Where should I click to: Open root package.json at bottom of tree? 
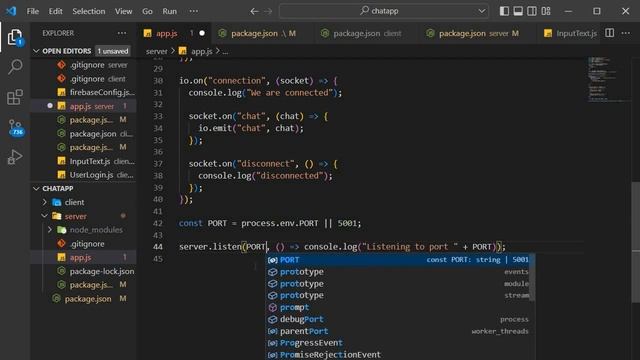pos(84,299)
